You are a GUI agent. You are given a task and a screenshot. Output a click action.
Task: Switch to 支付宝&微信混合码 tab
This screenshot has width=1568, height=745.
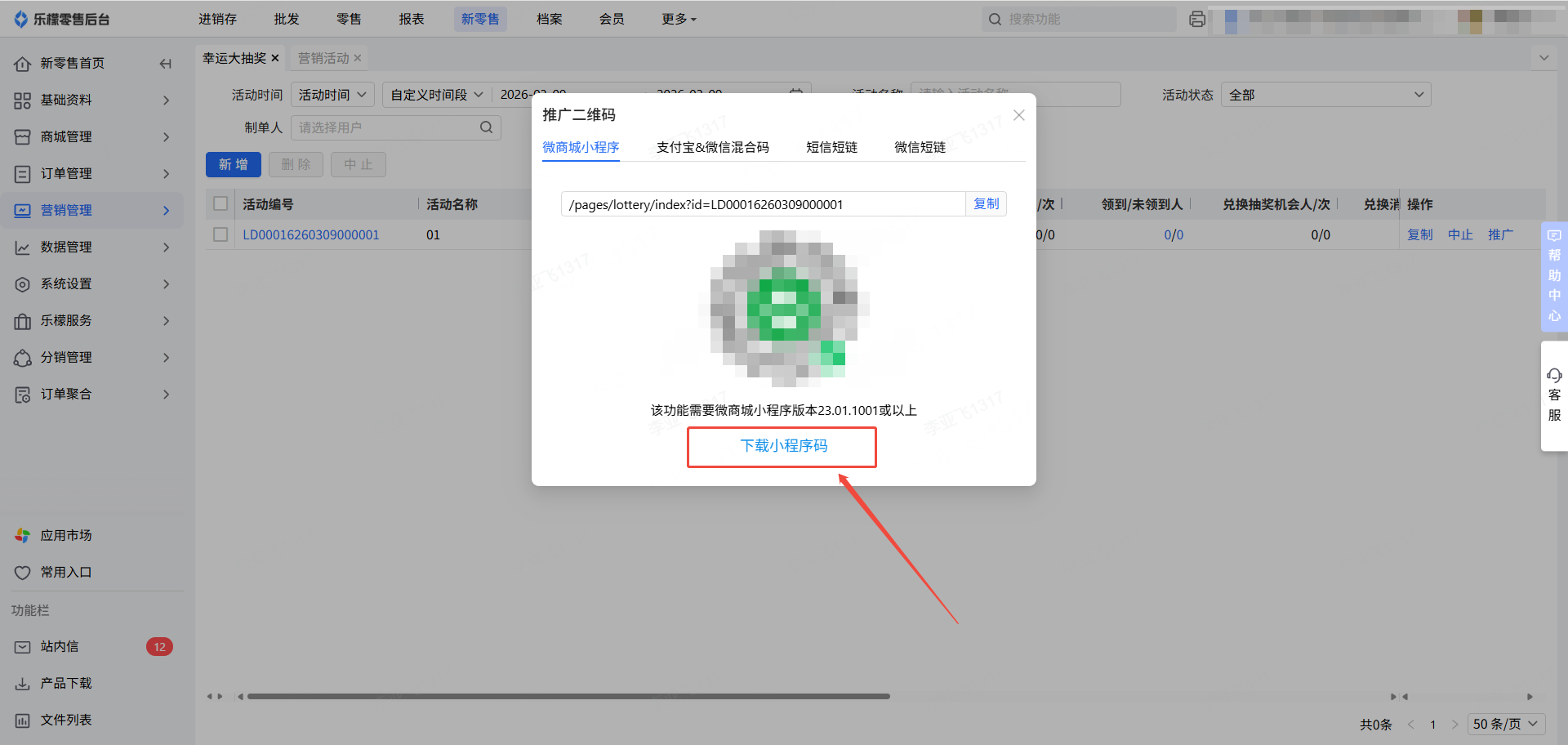click(x=713, y=147)
